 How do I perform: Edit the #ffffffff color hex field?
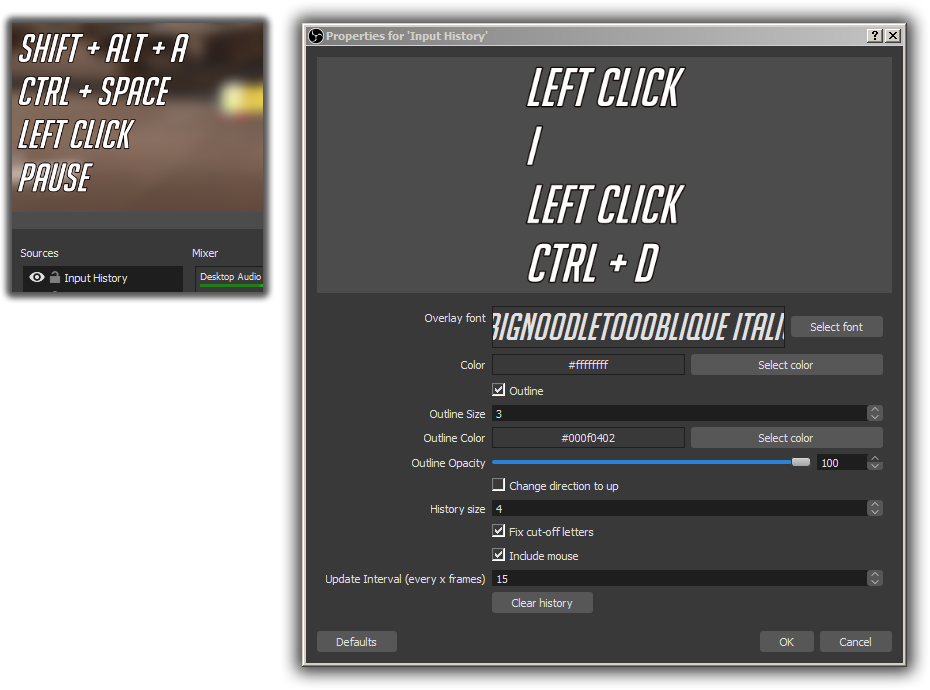(x=587, y=364)
